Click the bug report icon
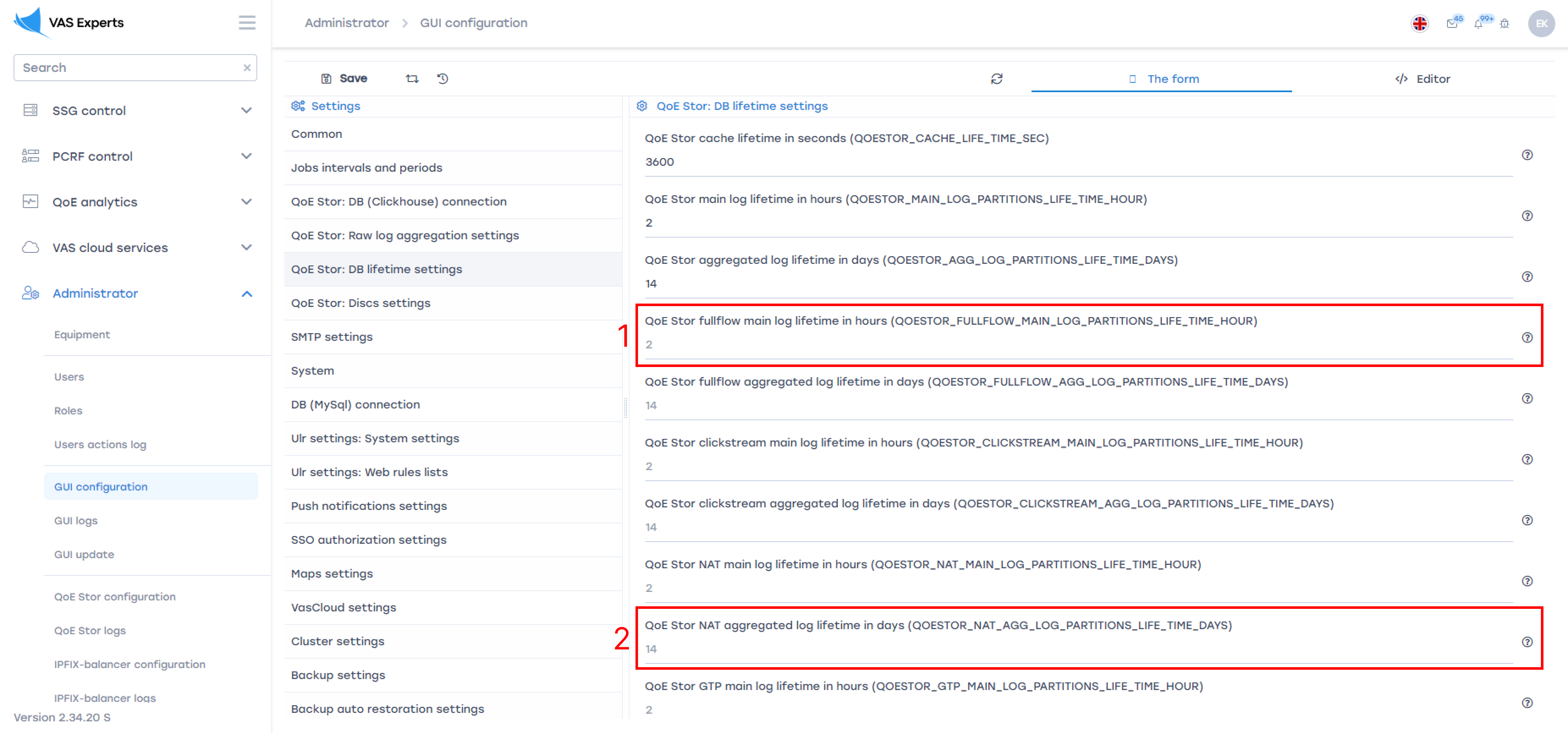The image size is (1568, 734). 1504,24
